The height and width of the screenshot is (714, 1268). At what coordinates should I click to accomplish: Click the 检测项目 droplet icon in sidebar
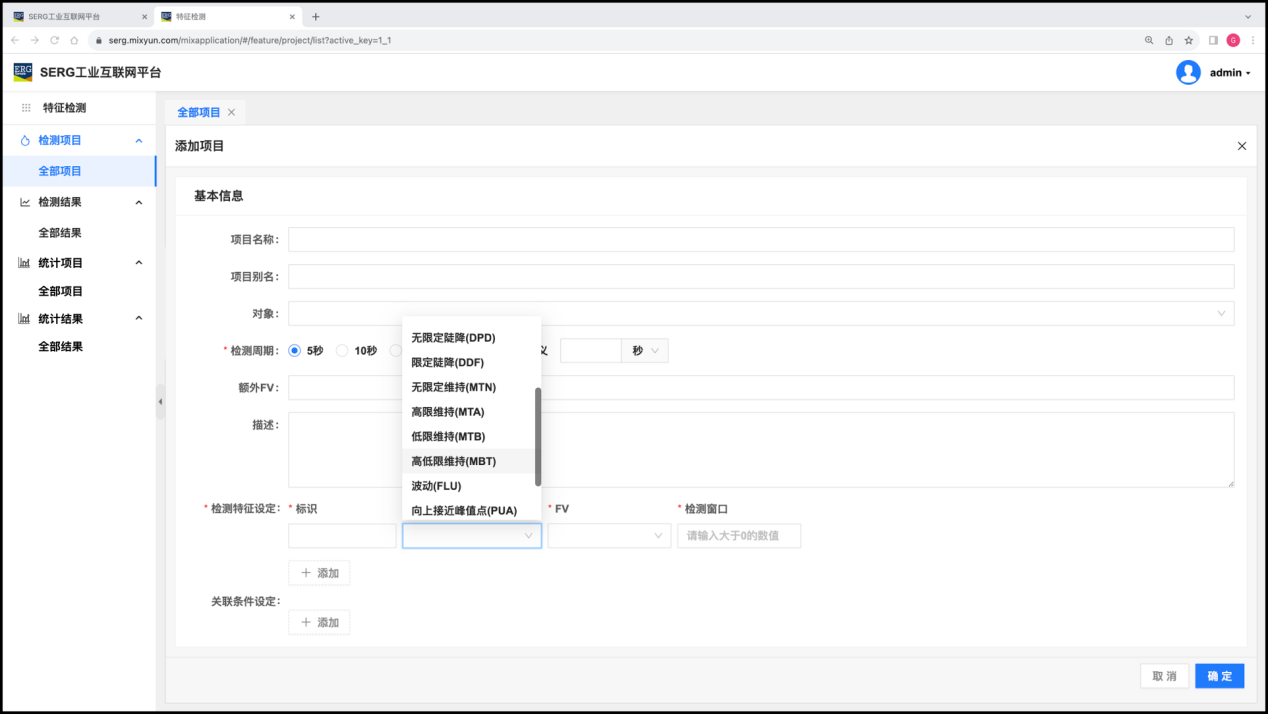point(25,141)
